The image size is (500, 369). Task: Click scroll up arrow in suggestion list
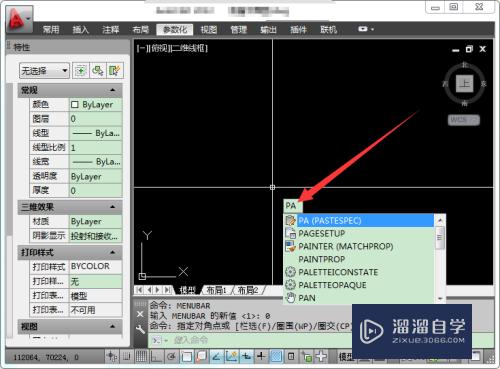click(440, 220)
